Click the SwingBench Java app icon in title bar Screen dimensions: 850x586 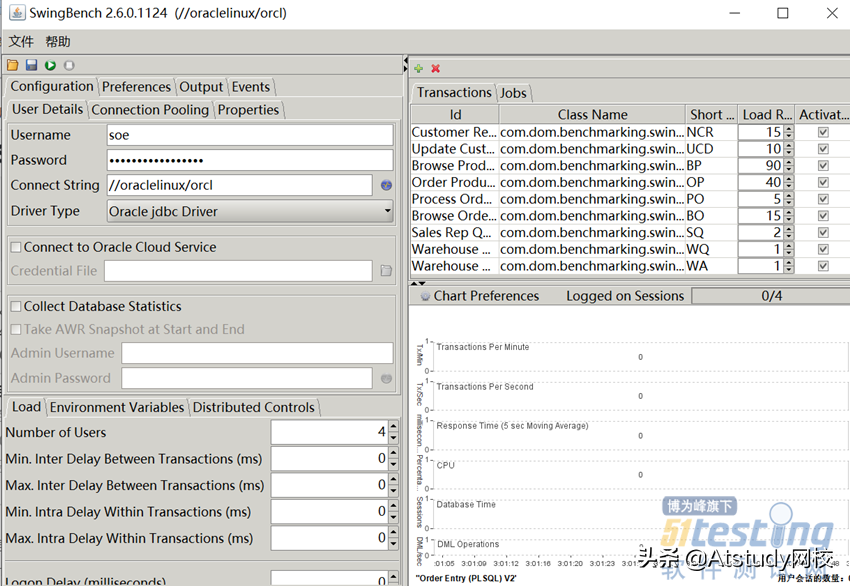17,13
